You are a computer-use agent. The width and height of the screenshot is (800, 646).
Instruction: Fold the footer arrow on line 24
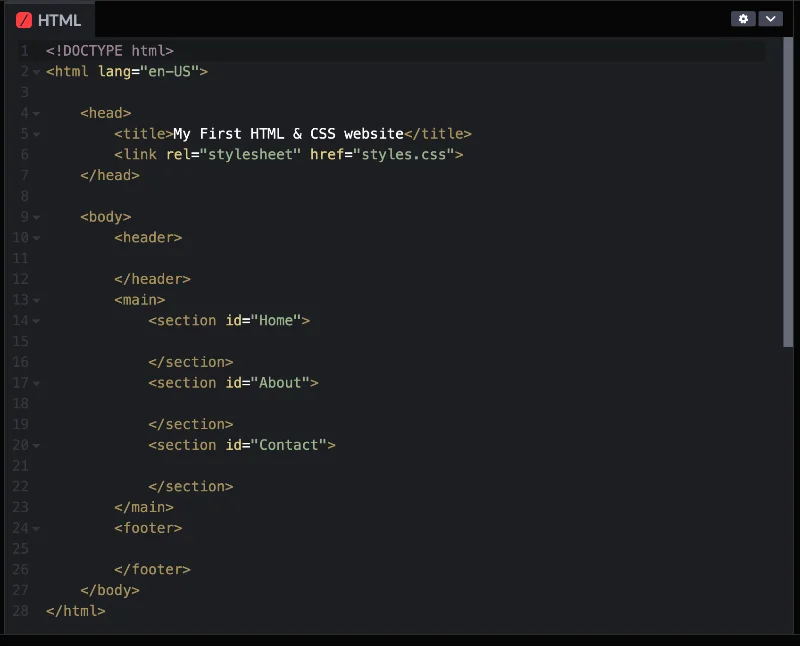pos(36,529)
